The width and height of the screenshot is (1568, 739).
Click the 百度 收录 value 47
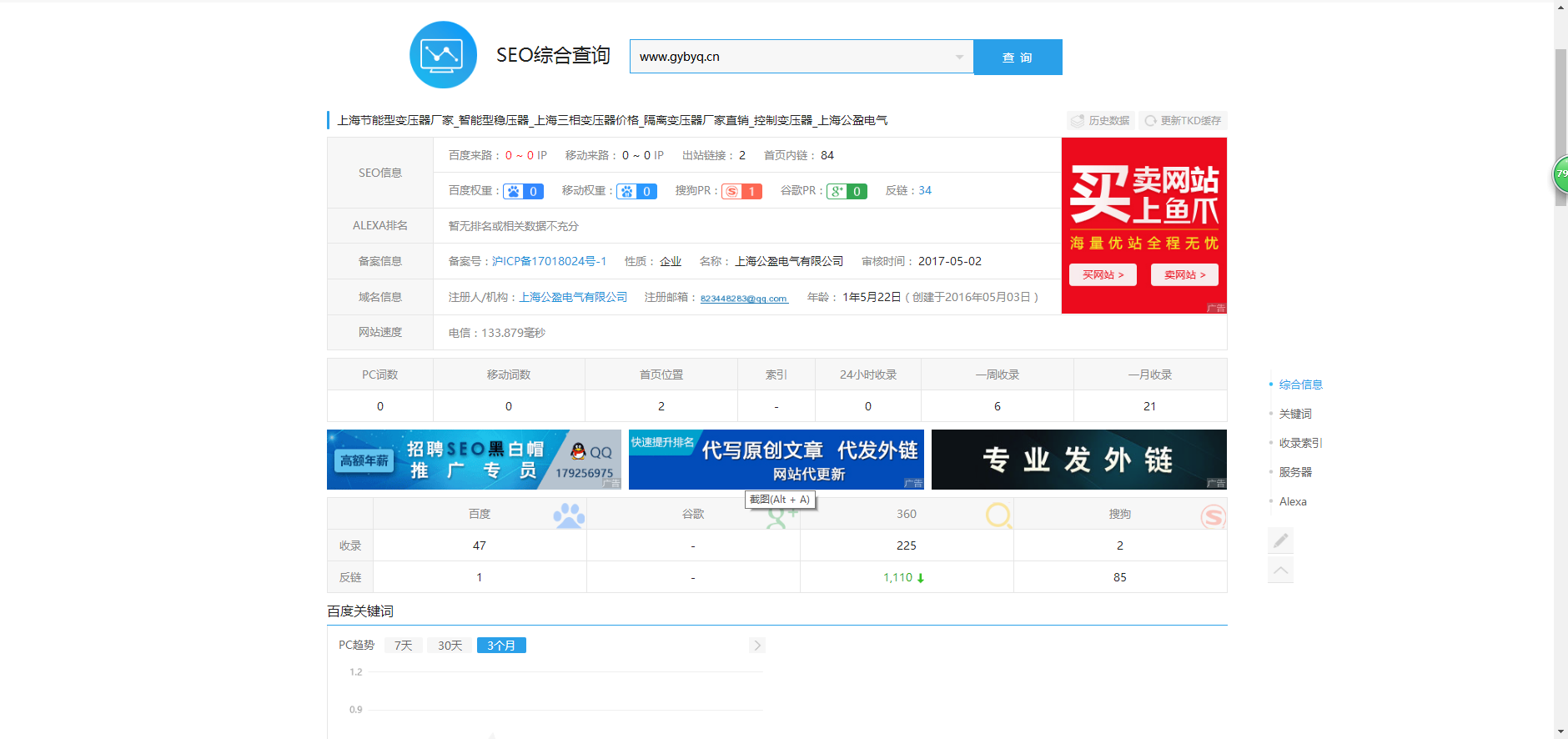480,545
